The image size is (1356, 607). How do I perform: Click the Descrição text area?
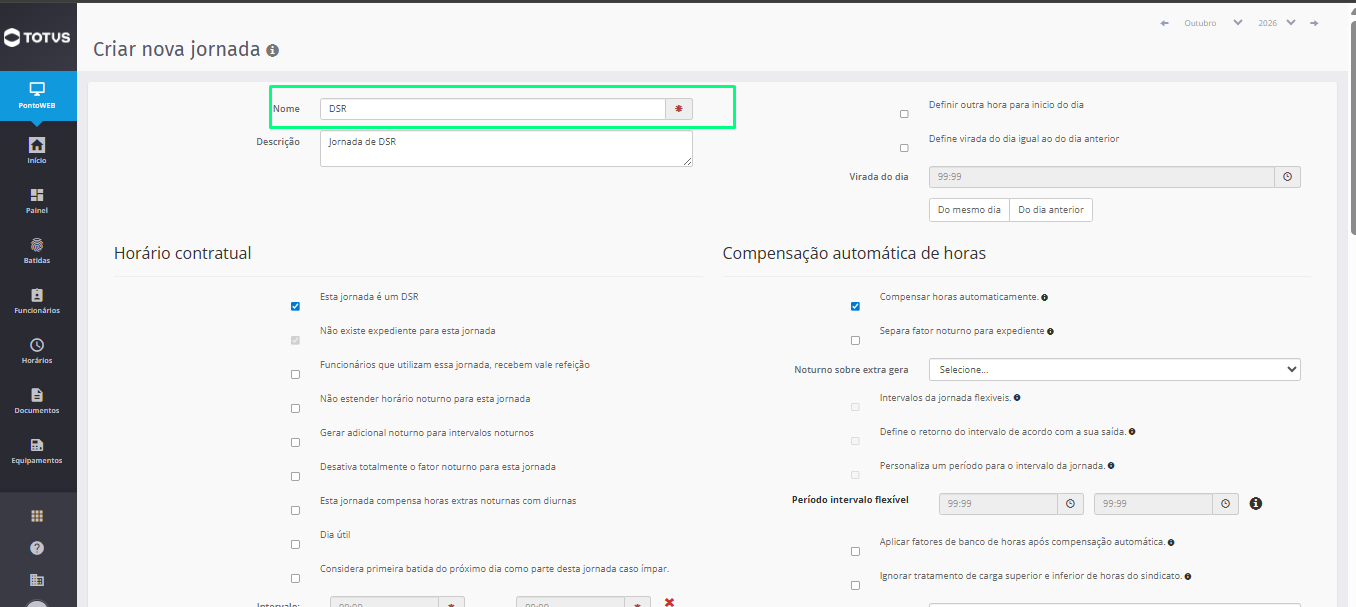click(506, 148)
